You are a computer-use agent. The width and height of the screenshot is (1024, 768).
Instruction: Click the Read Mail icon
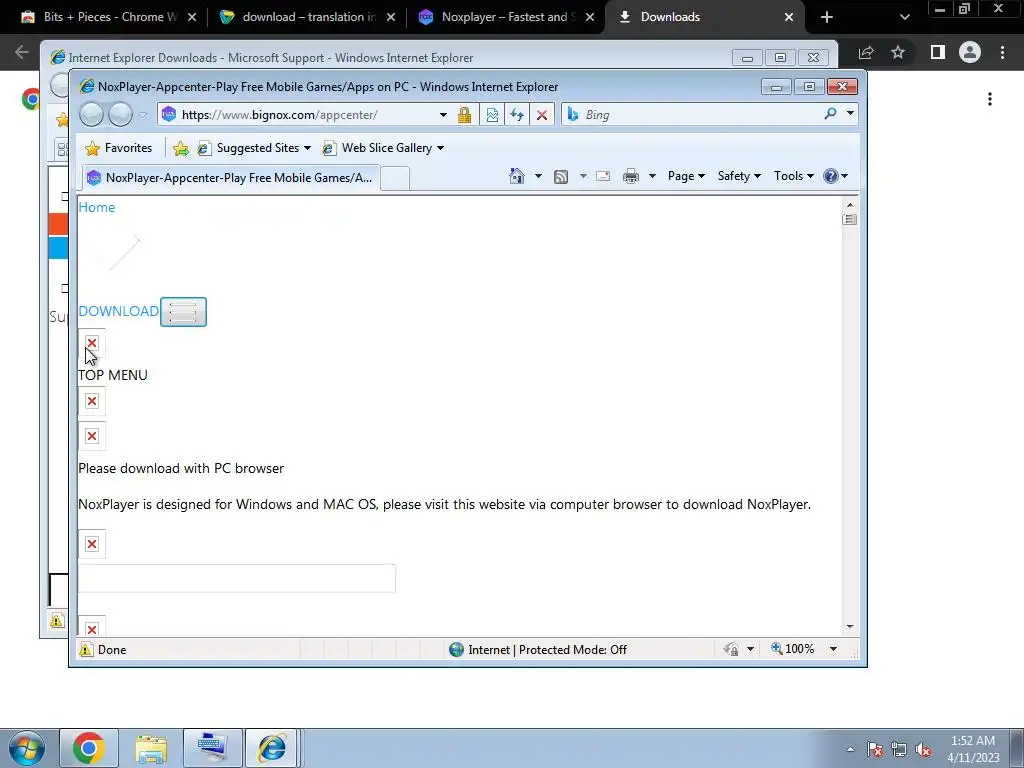[x=603, y=176]
